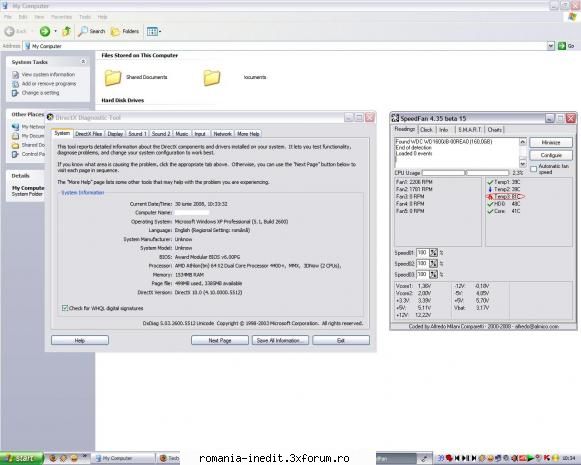581x465 pixels.
Task: Click the Go button by address bar
Action: [x=566, y=46]
